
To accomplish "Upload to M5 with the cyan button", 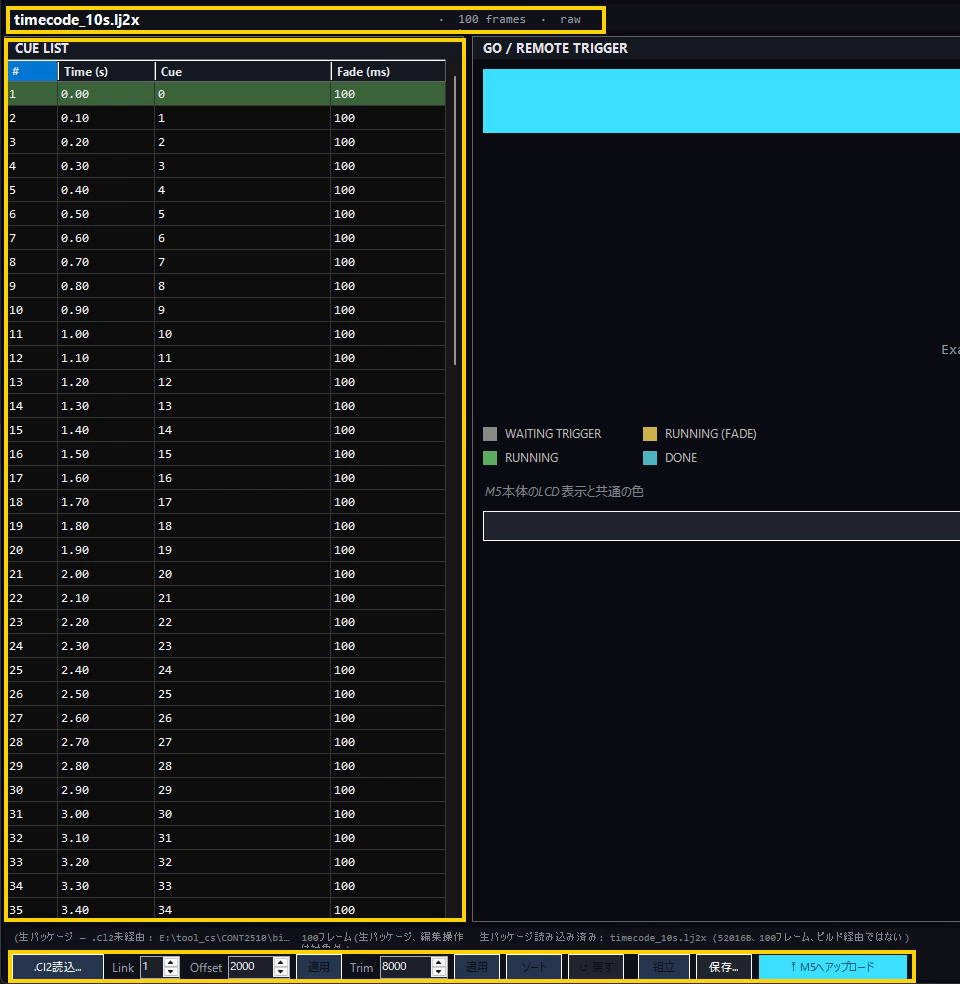I will [833, 967].
